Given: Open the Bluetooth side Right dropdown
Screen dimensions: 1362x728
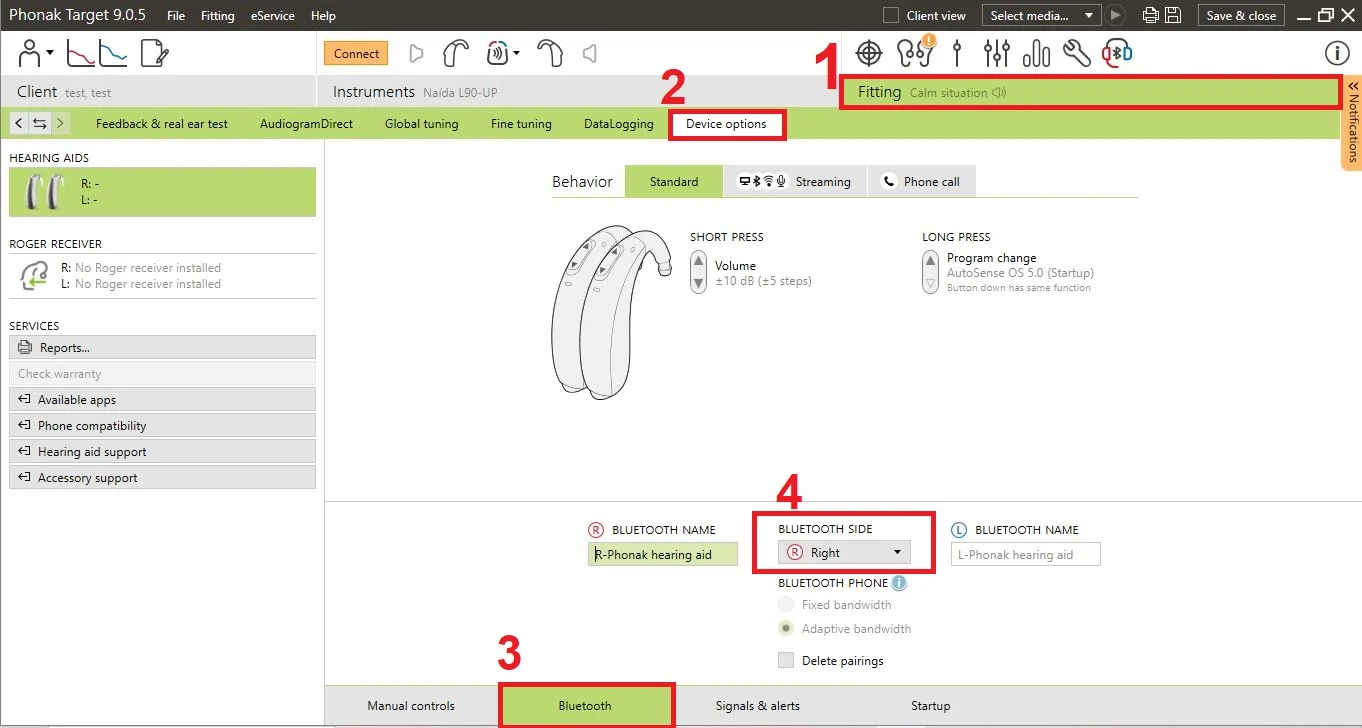Looking at the screenshot, I should (844, 552).
